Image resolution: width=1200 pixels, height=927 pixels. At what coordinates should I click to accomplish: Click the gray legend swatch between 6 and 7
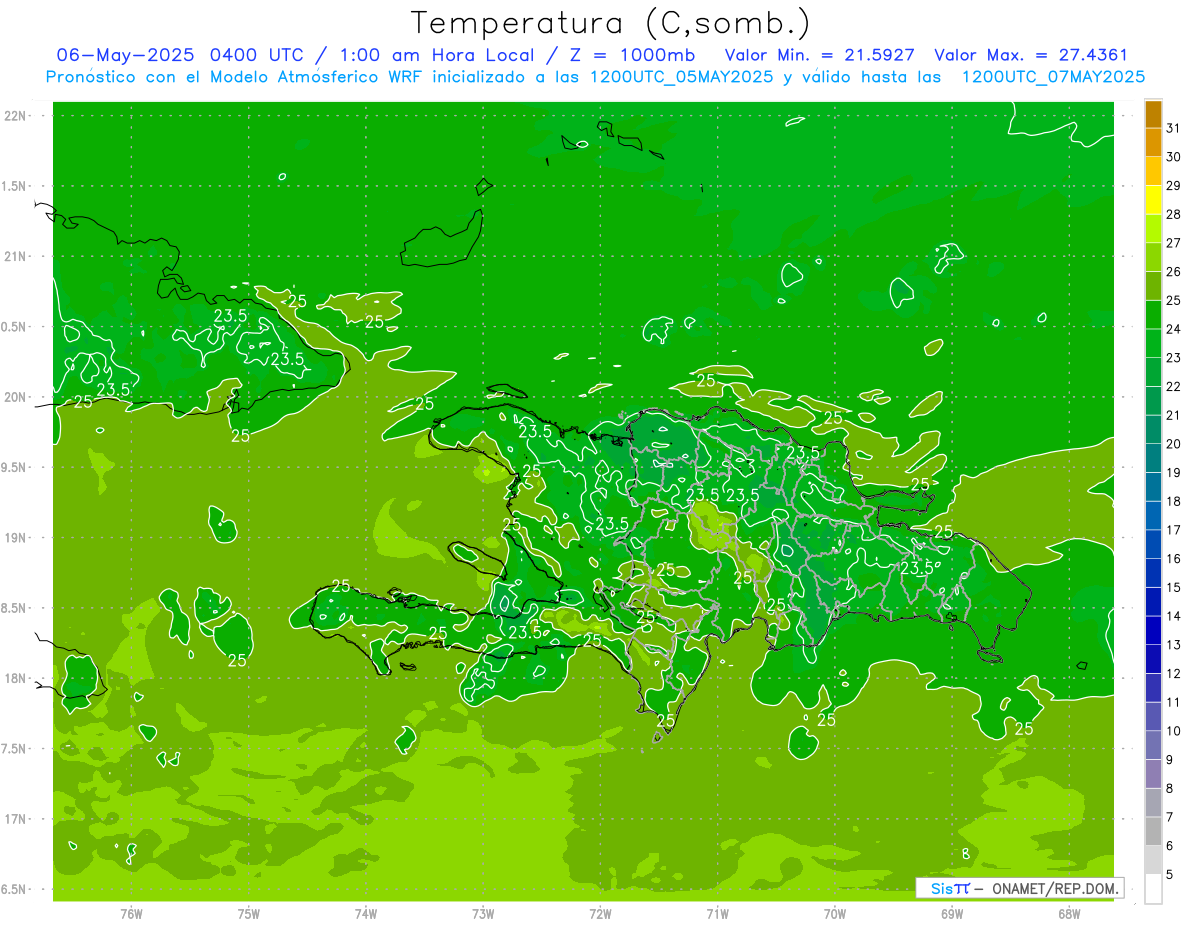[x=1153, y=832]
